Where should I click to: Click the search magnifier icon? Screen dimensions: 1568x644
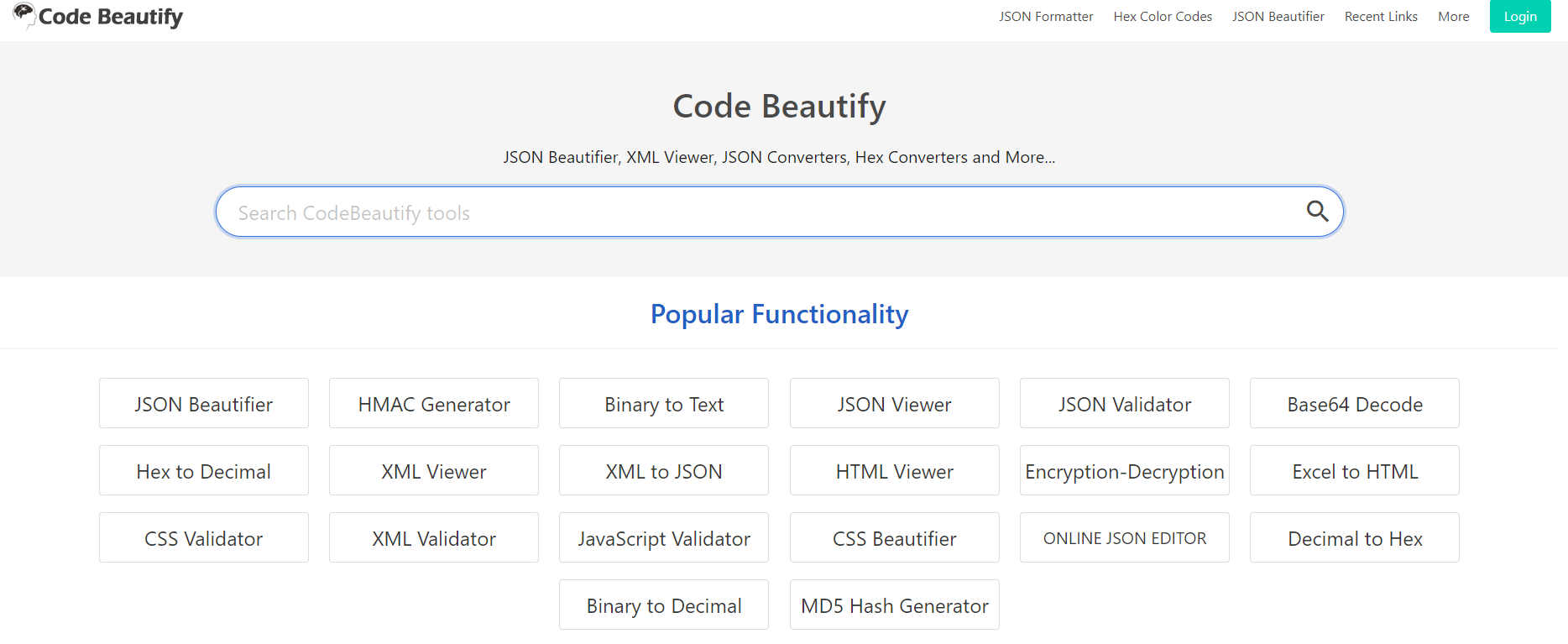click(x=1317, y=212)
